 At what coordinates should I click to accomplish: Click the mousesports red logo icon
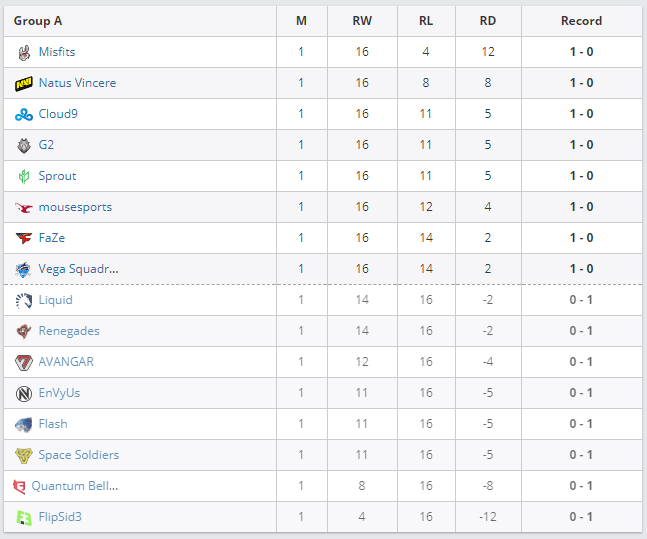coord(24,207)
